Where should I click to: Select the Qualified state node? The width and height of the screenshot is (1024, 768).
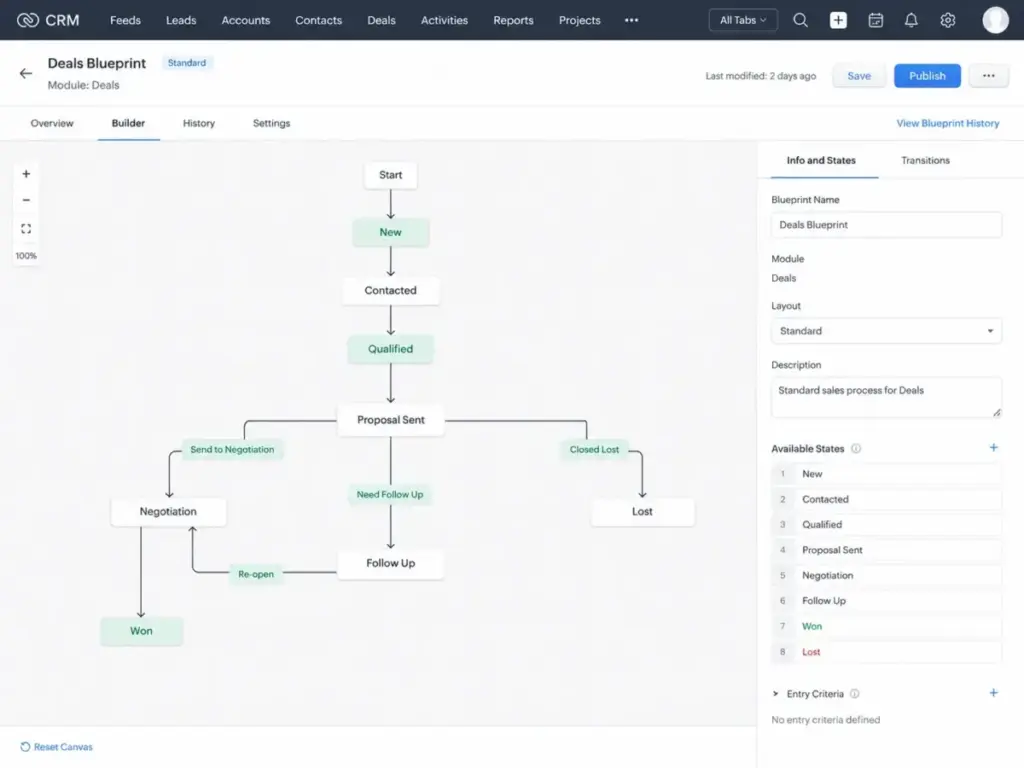coord(391,349)
